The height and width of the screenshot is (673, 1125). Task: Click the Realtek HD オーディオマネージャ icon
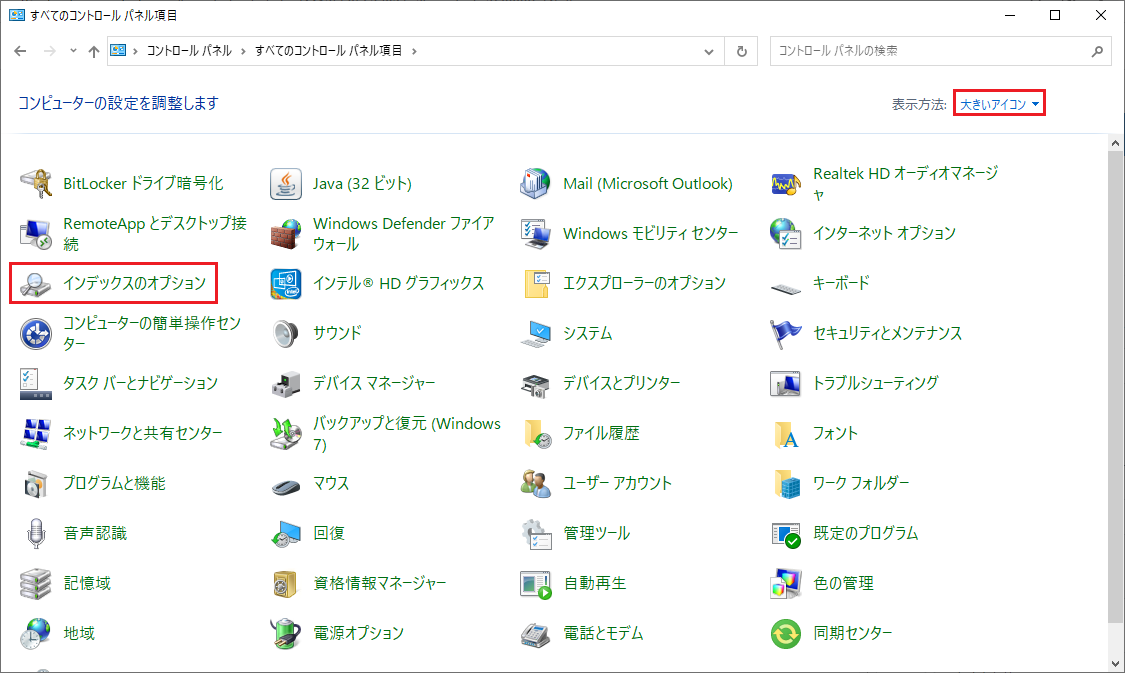click(x=786, y=184)
